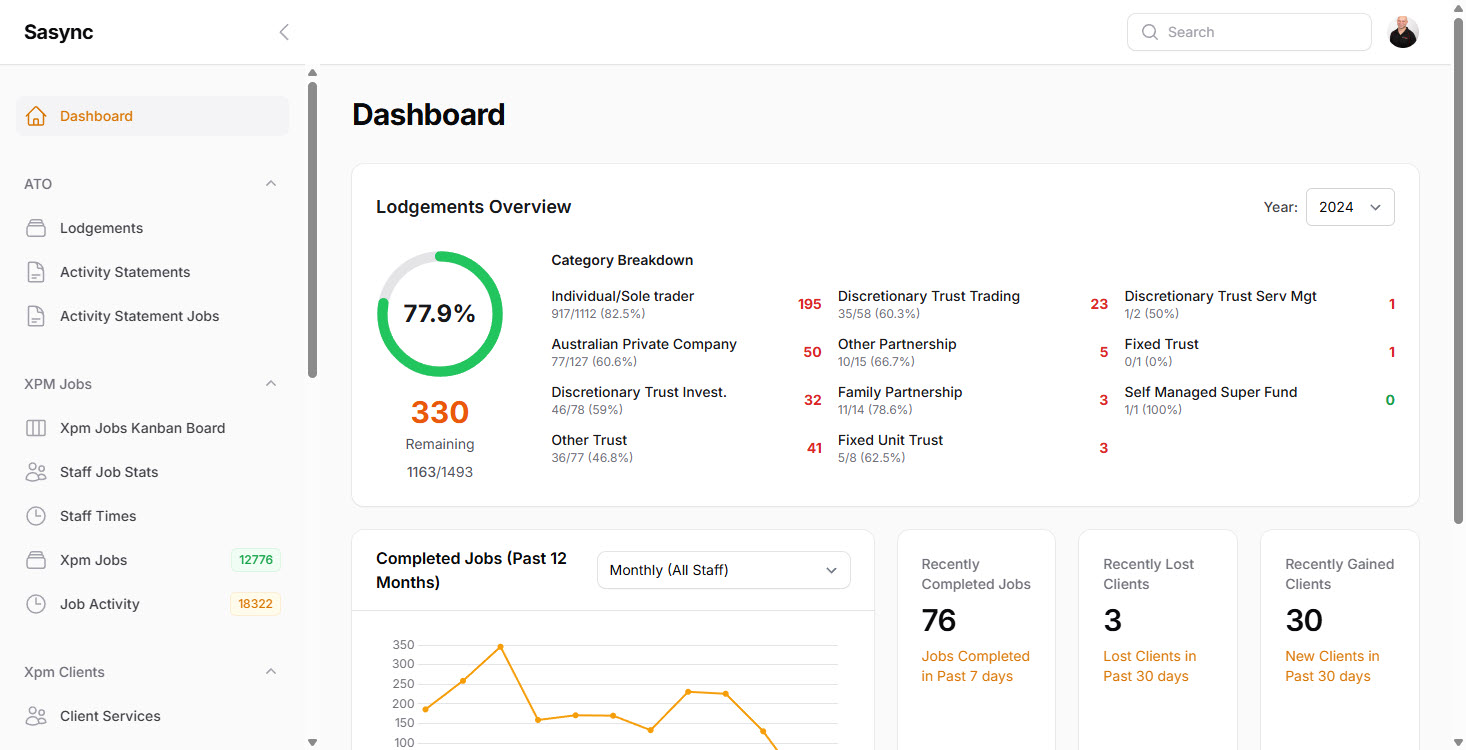The width and height of the screenshot is (1466, 750).
Task: Collapse the ATO section
Action: (x=270, y=183)
